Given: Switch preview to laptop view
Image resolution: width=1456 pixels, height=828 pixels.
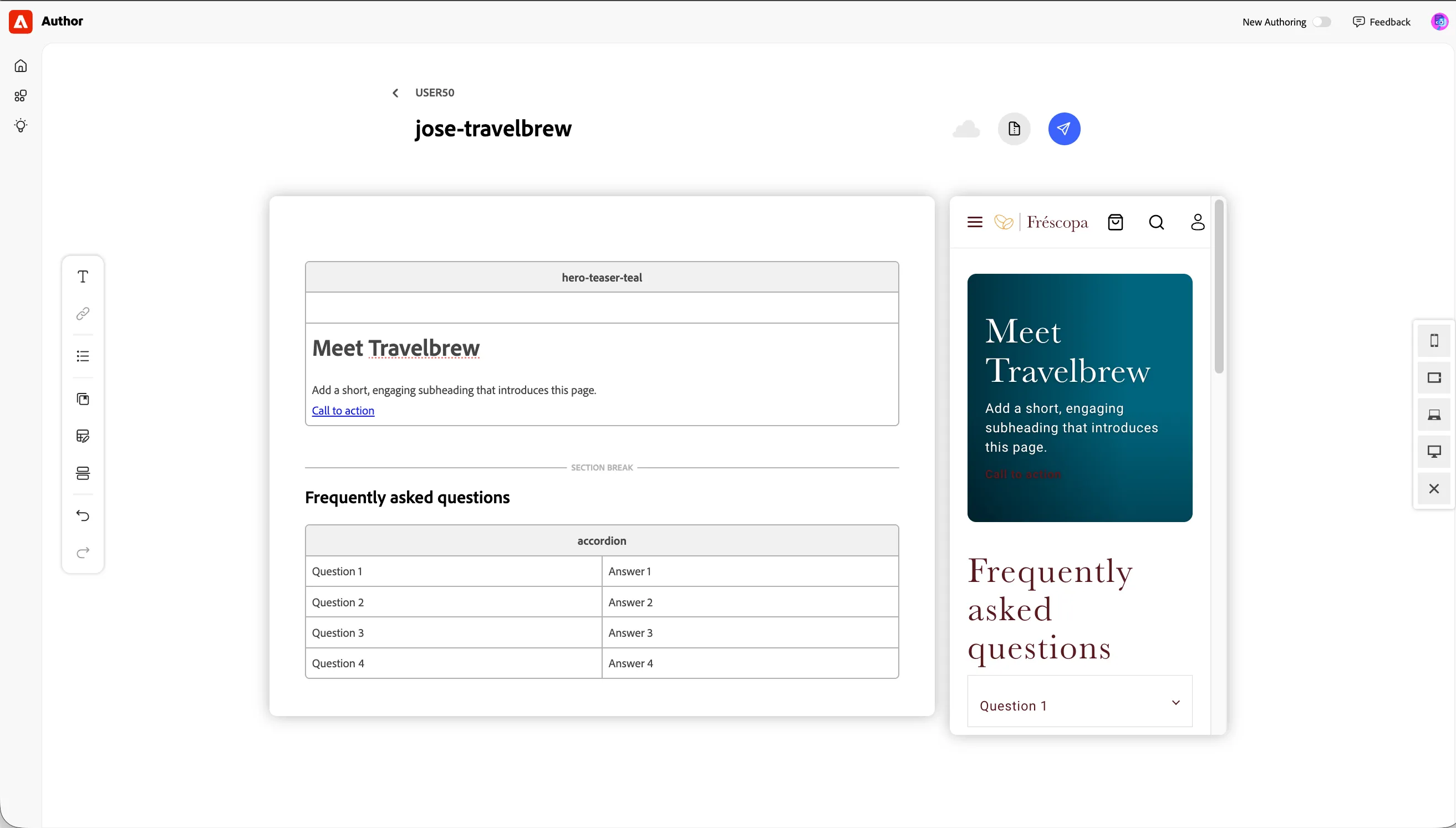Looking at the screenshot, I should click(1434, 415).
